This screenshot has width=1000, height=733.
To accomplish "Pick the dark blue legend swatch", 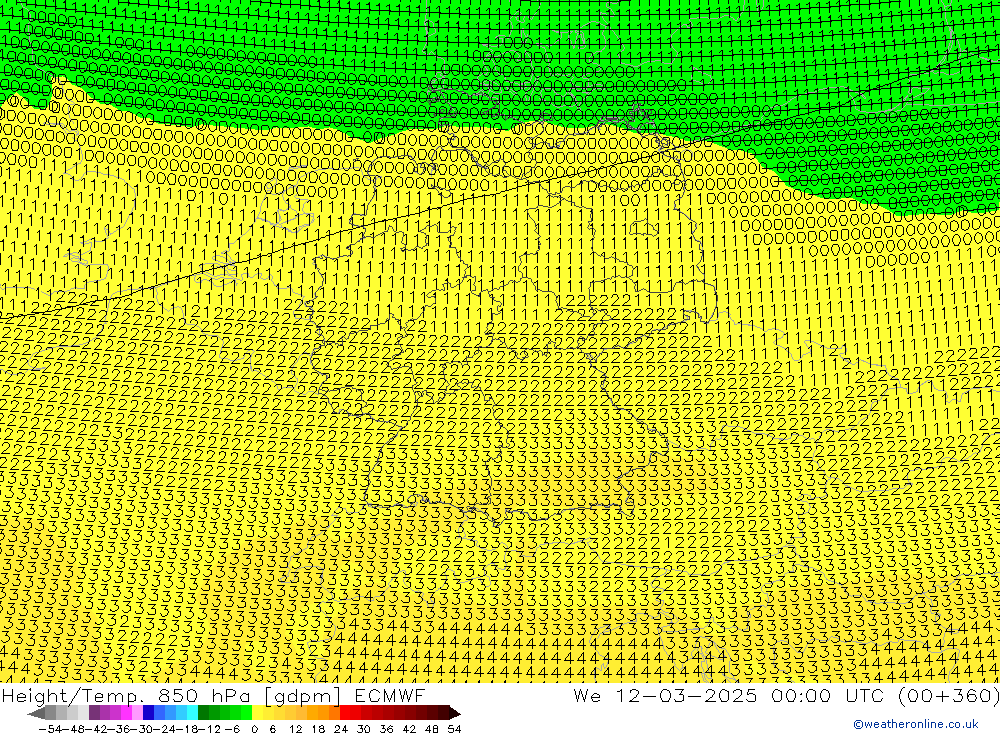I will click(149, 713).
